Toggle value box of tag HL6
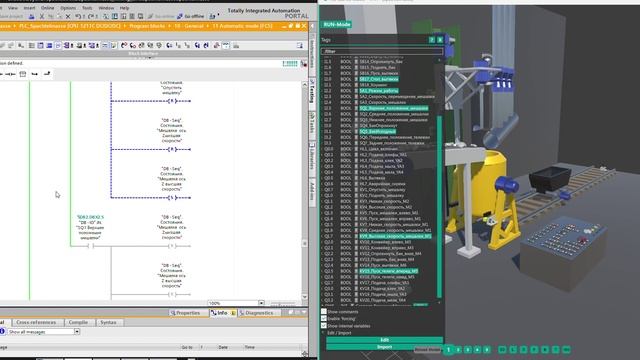640x360 pixels. (356, 178)
